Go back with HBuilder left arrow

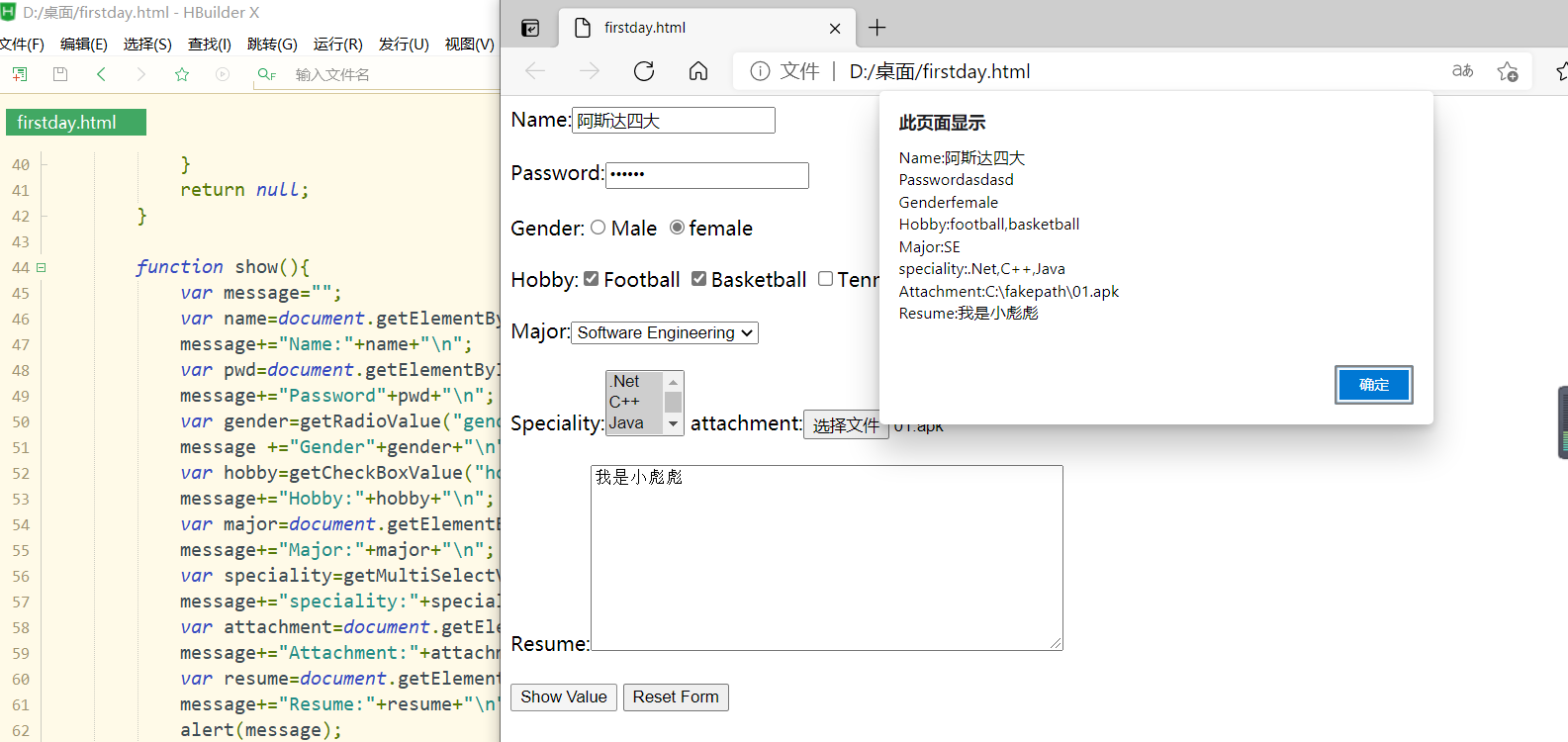point(101,74)
